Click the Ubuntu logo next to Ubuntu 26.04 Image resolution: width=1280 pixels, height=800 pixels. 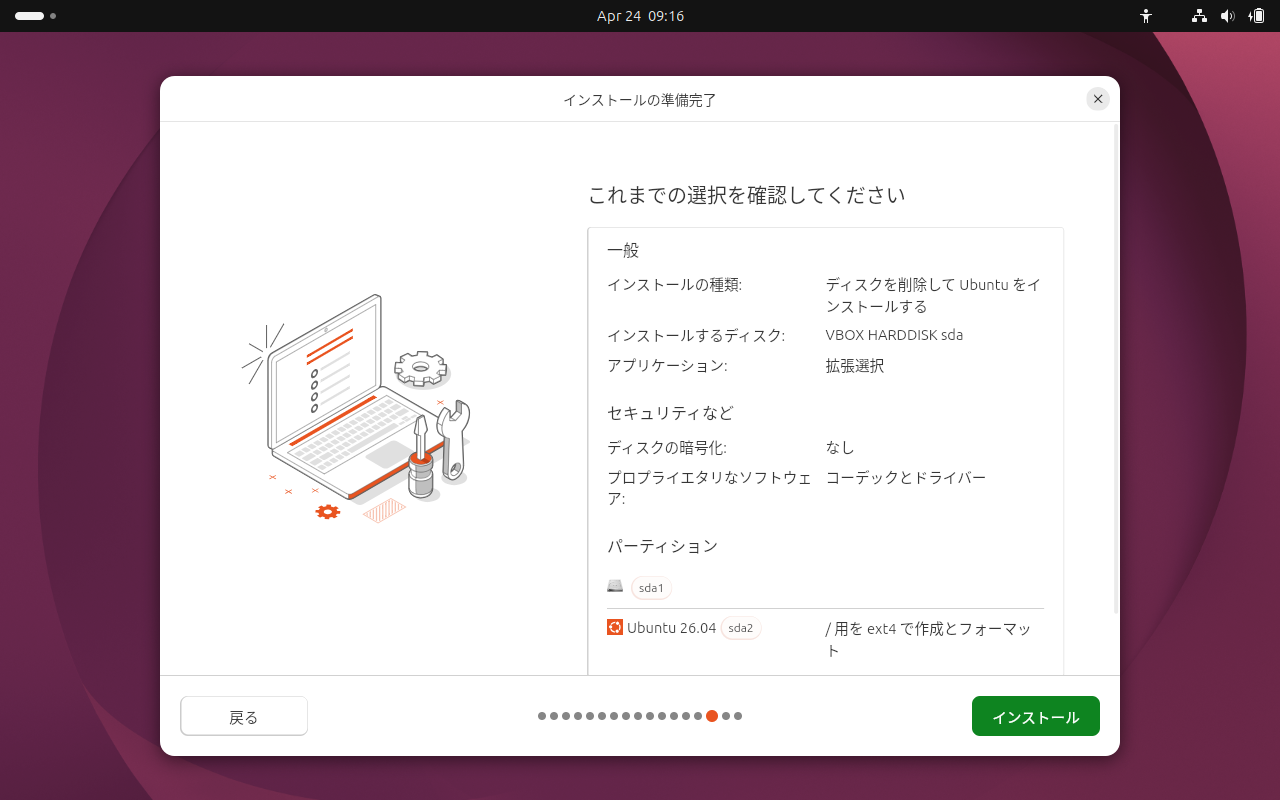pyautogui.click(x=615, y=627)
